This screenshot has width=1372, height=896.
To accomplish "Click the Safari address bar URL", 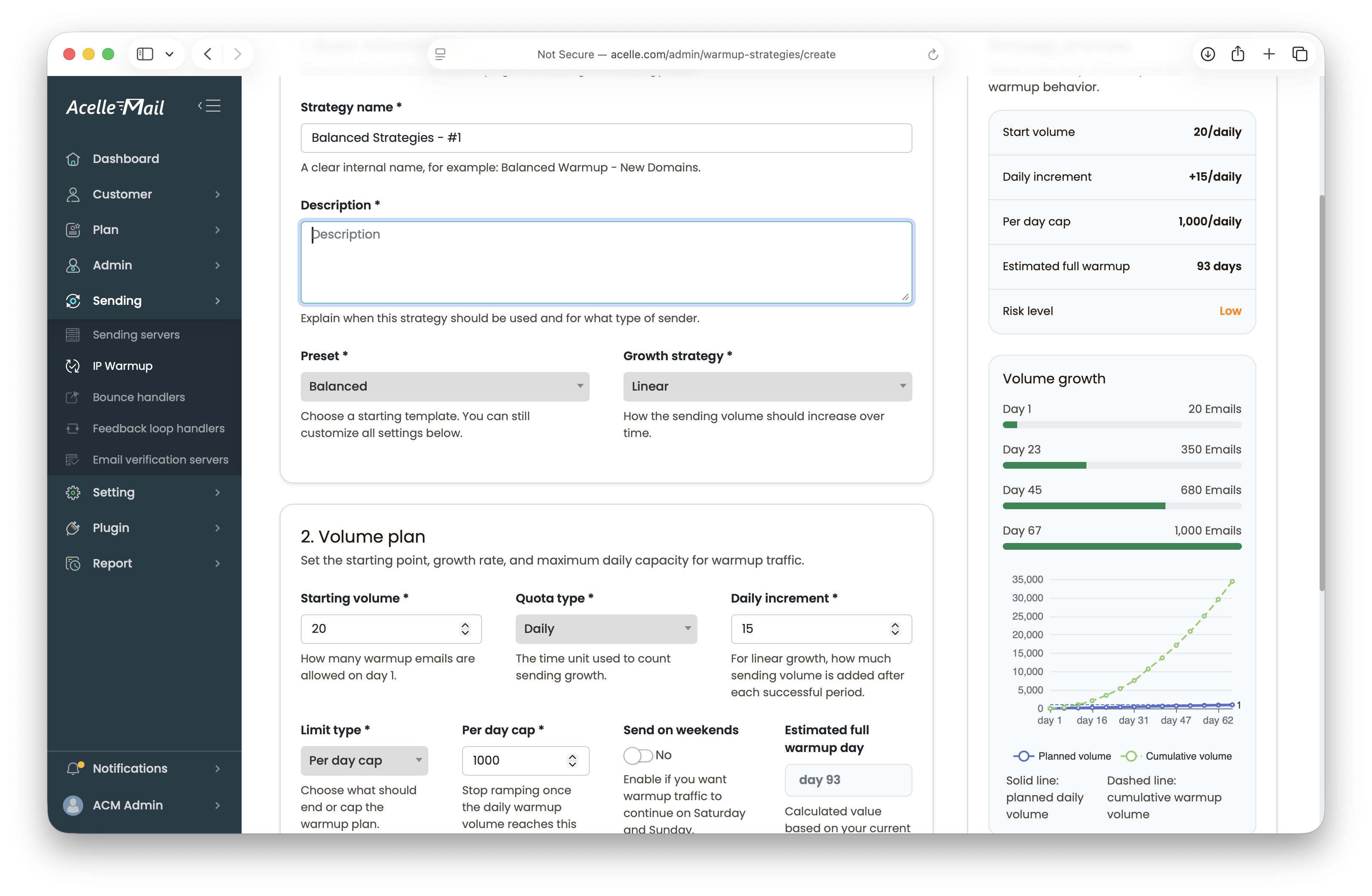I will point(686,54).
